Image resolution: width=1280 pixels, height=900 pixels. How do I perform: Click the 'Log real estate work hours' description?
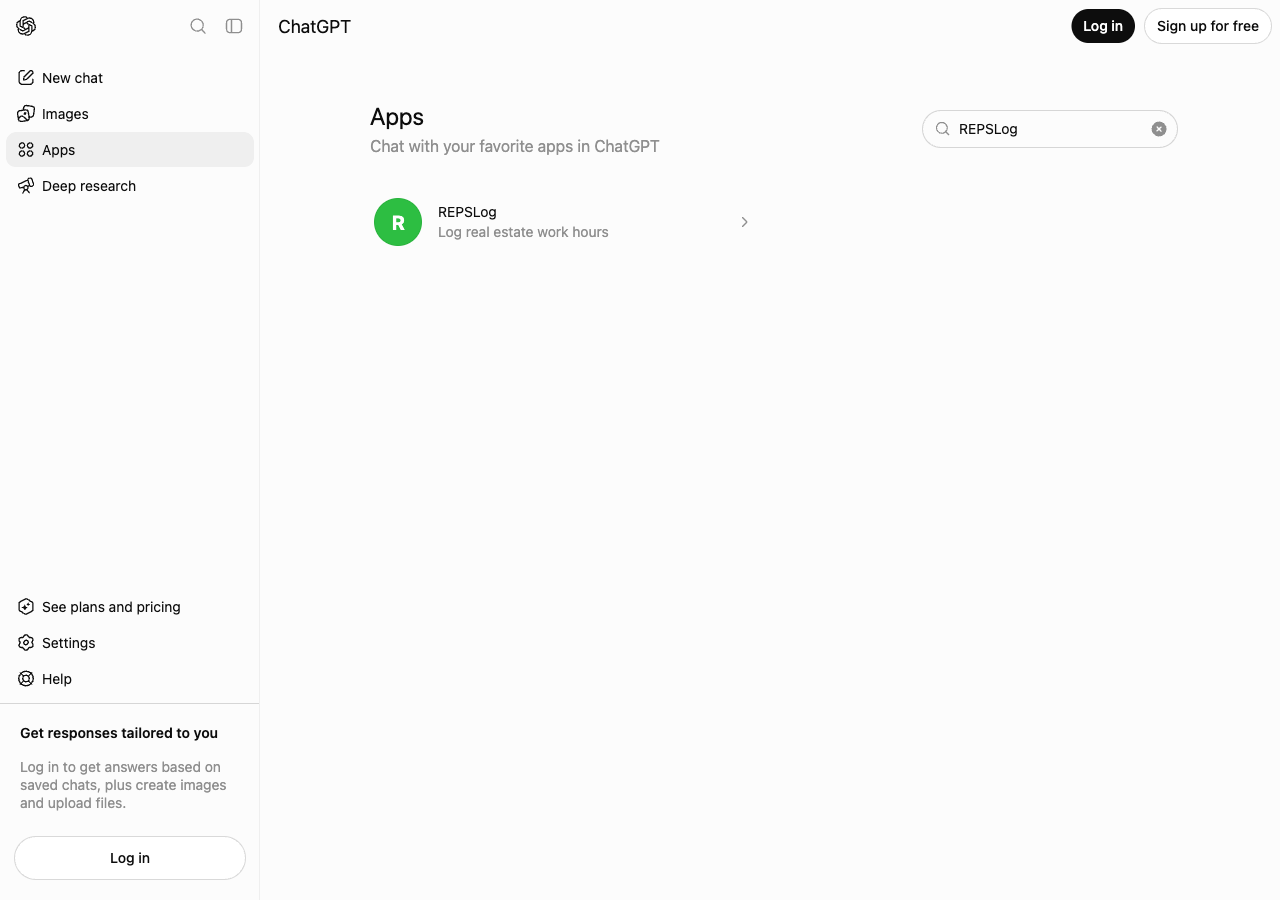click(x=523, y=232)
